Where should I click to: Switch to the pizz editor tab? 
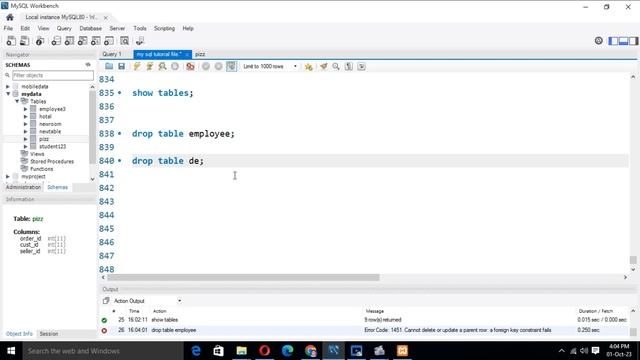tap(200, 54)
